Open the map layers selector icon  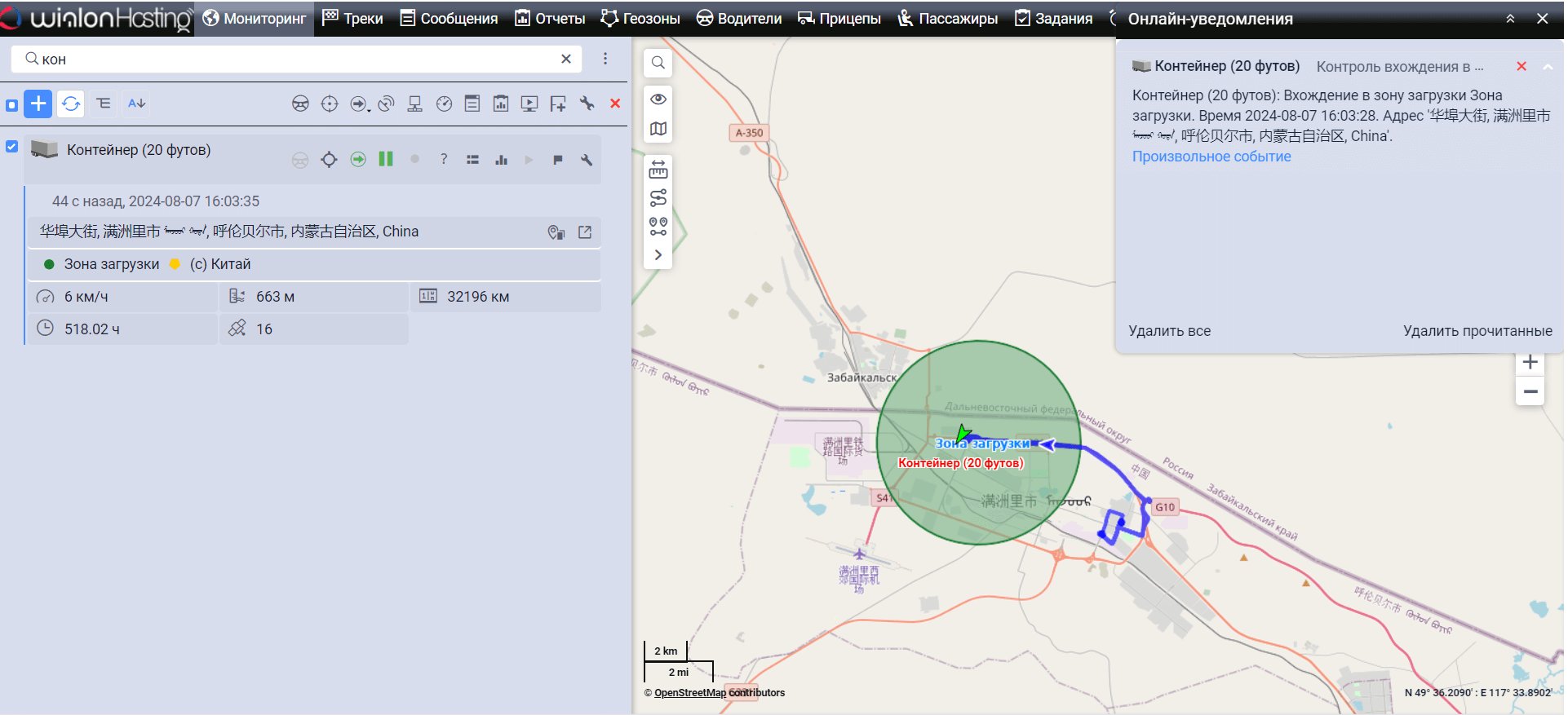(658, 129)
